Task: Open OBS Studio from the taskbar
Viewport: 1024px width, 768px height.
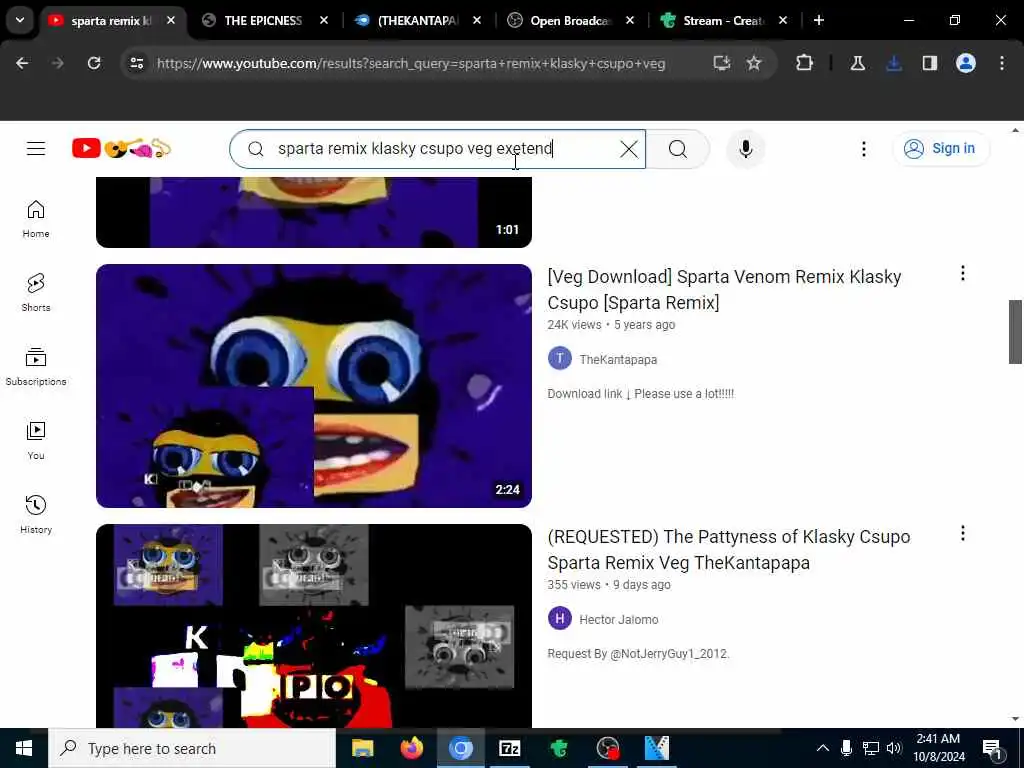Action: pyautogui.click(x=607, y=748)
